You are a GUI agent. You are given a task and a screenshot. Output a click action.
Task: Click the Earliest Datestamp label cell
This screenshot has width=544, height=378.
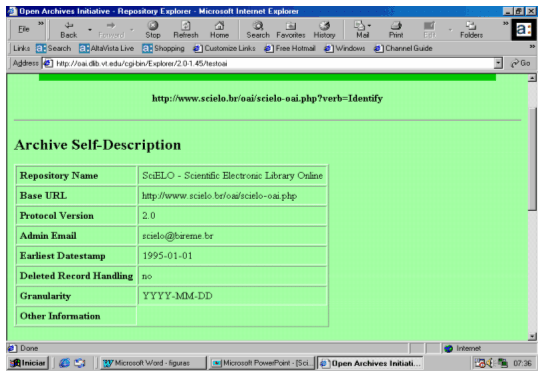(76, 256)
